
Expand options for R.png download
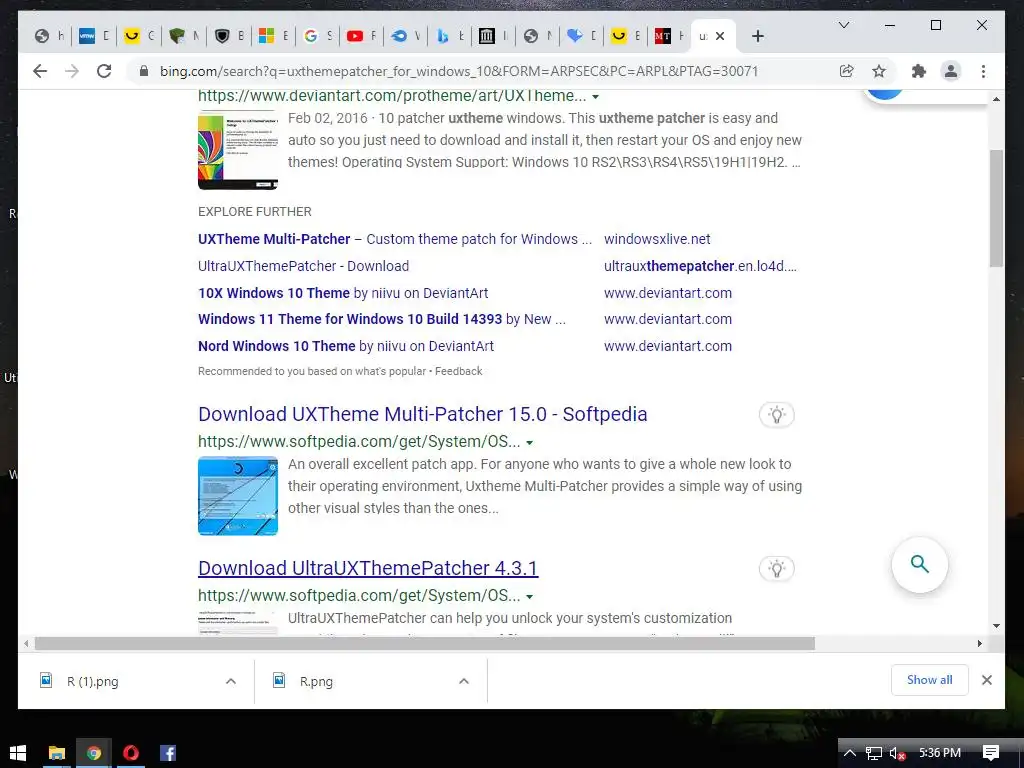point(464,681)
